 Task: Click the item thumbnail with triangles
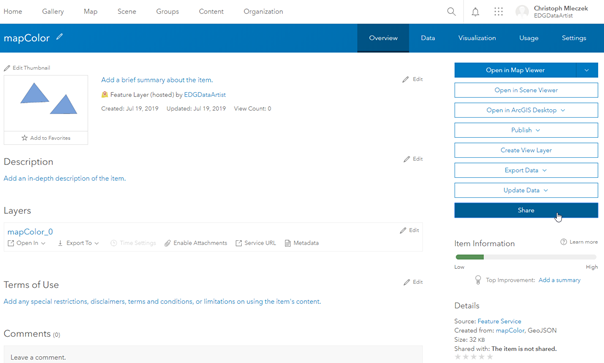coord(46,103)
